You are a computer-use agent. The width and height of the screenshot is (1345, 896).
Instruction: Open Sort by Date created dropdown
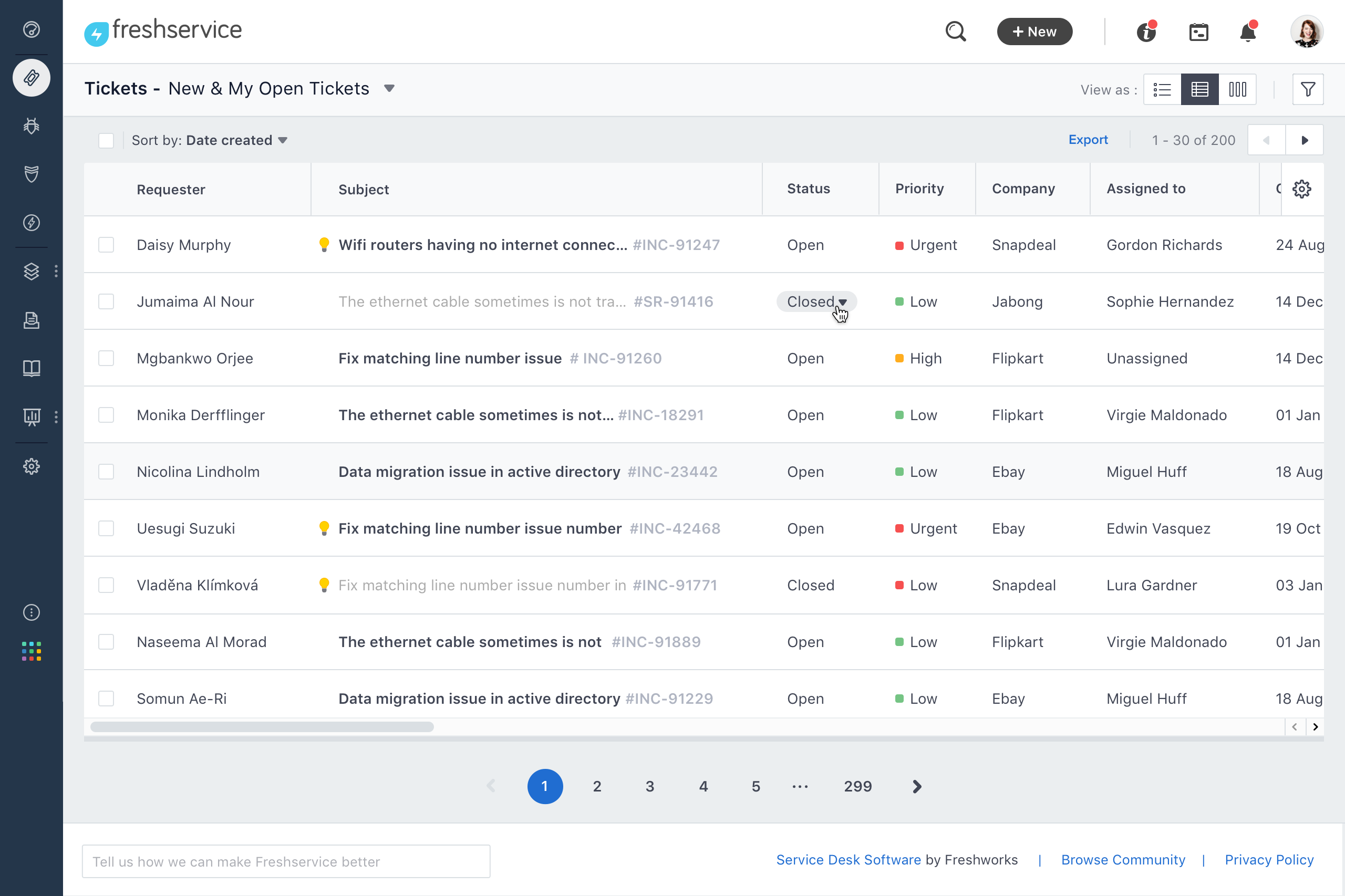tap(282, 141)
